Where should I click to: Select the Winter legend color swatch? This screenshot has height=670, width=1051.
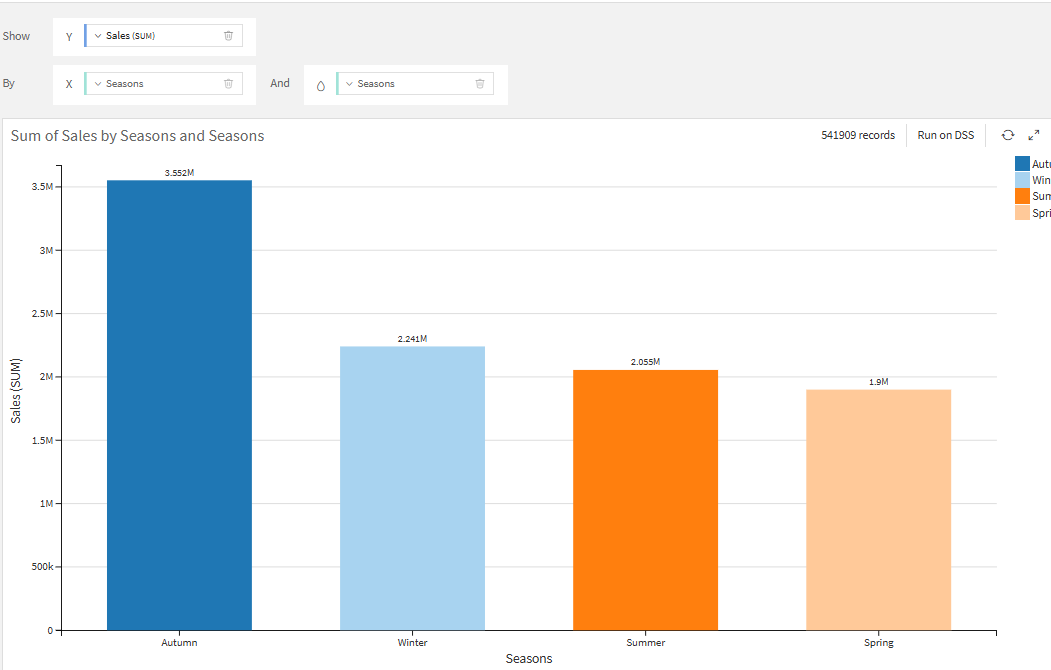click(1022, 180)
